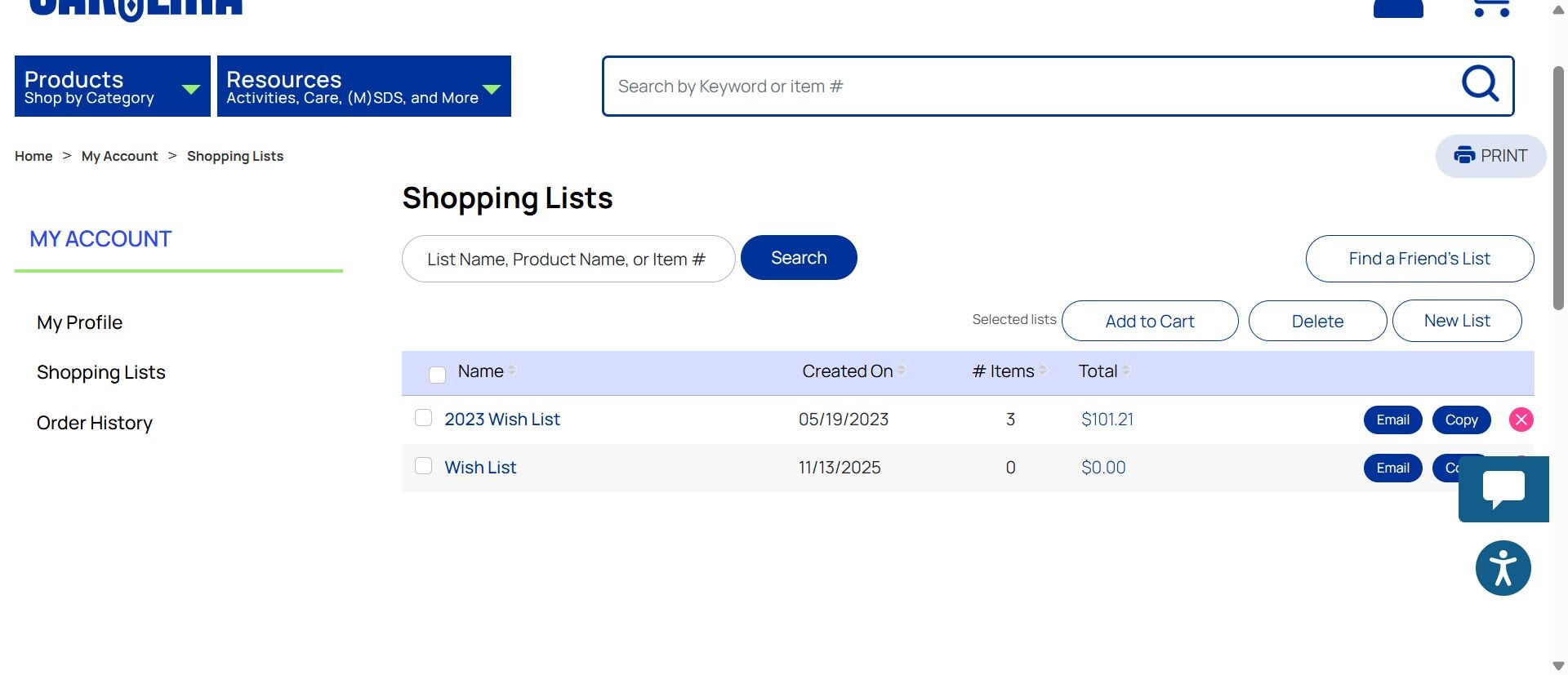The height and width of the screenshot is (675, 1568).
Task: Sort lists by Name column arrows
Action: point(511,371)
